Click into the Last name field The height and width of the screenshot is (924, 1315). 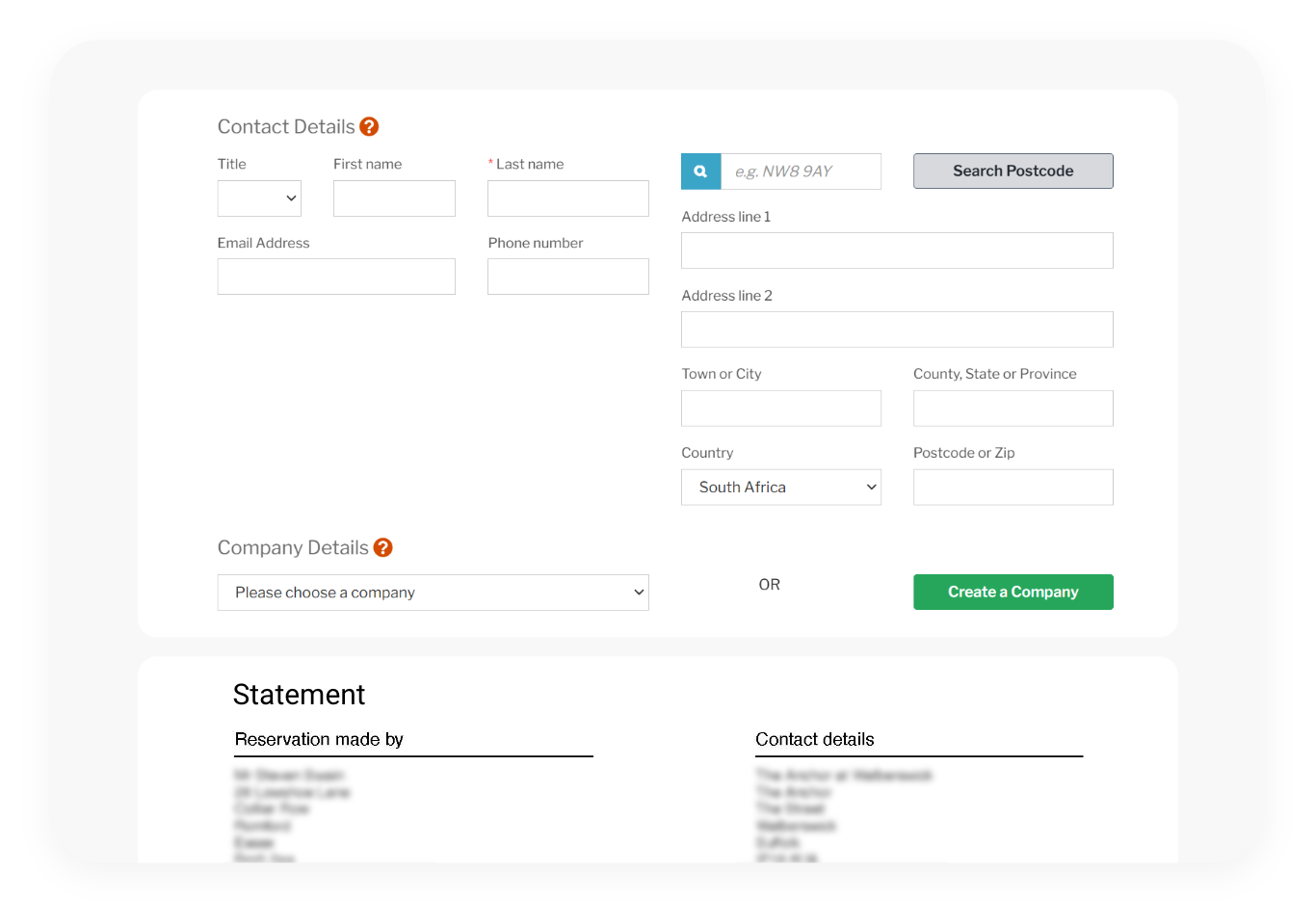[567, 198]
